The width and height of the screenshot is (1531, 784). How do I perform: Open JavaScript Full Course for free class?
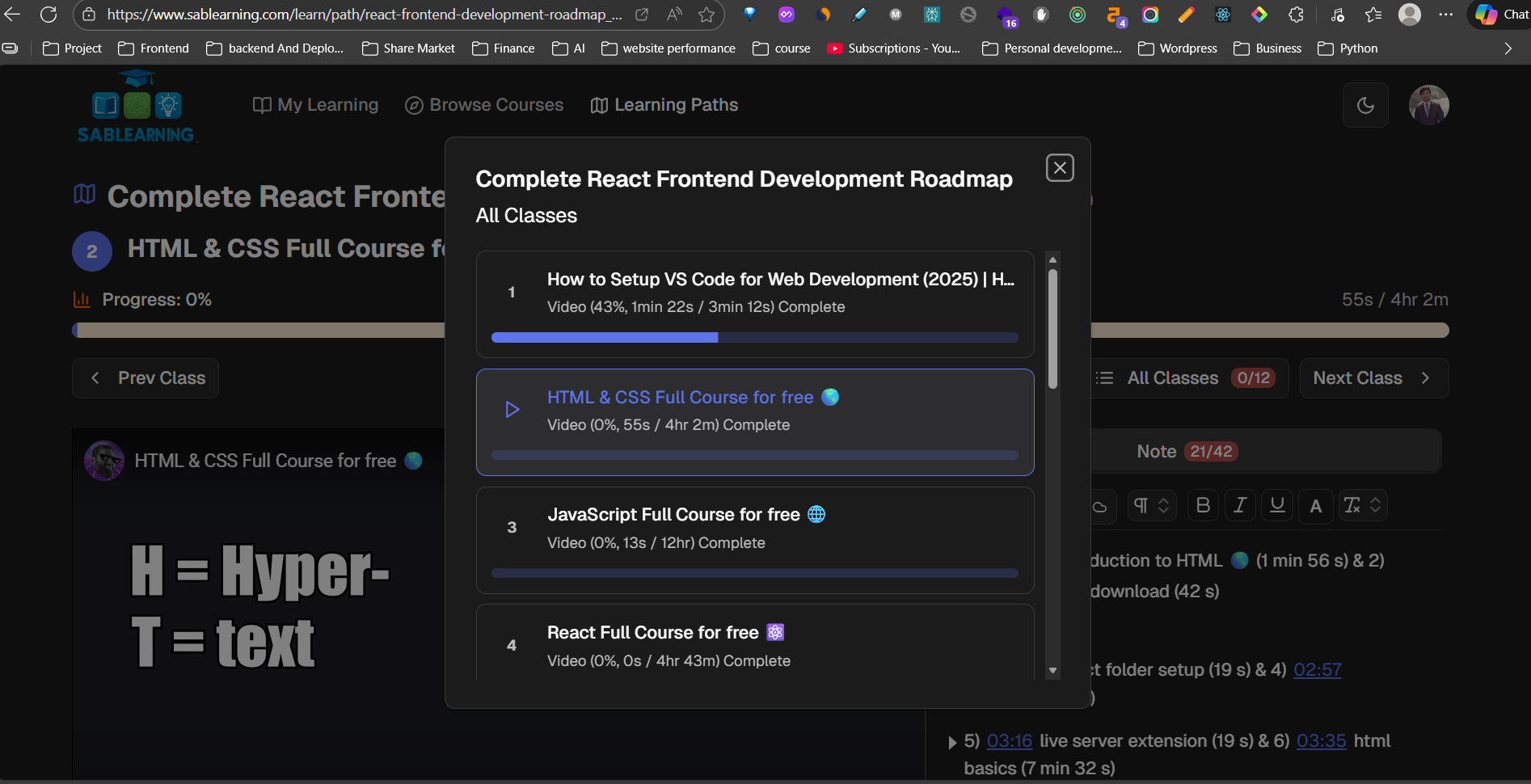tap(755, 540)
